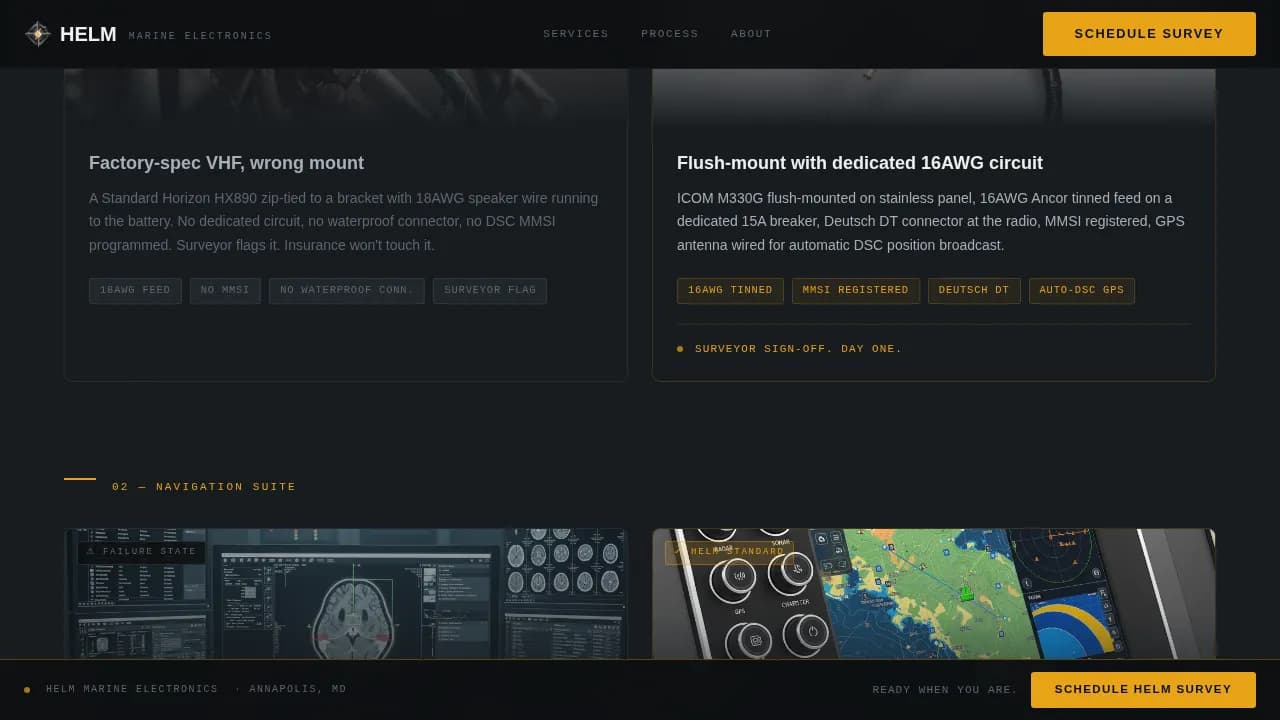
Task: Select the '16AWG TINNED' tag
Action: [x=730, y=291]
